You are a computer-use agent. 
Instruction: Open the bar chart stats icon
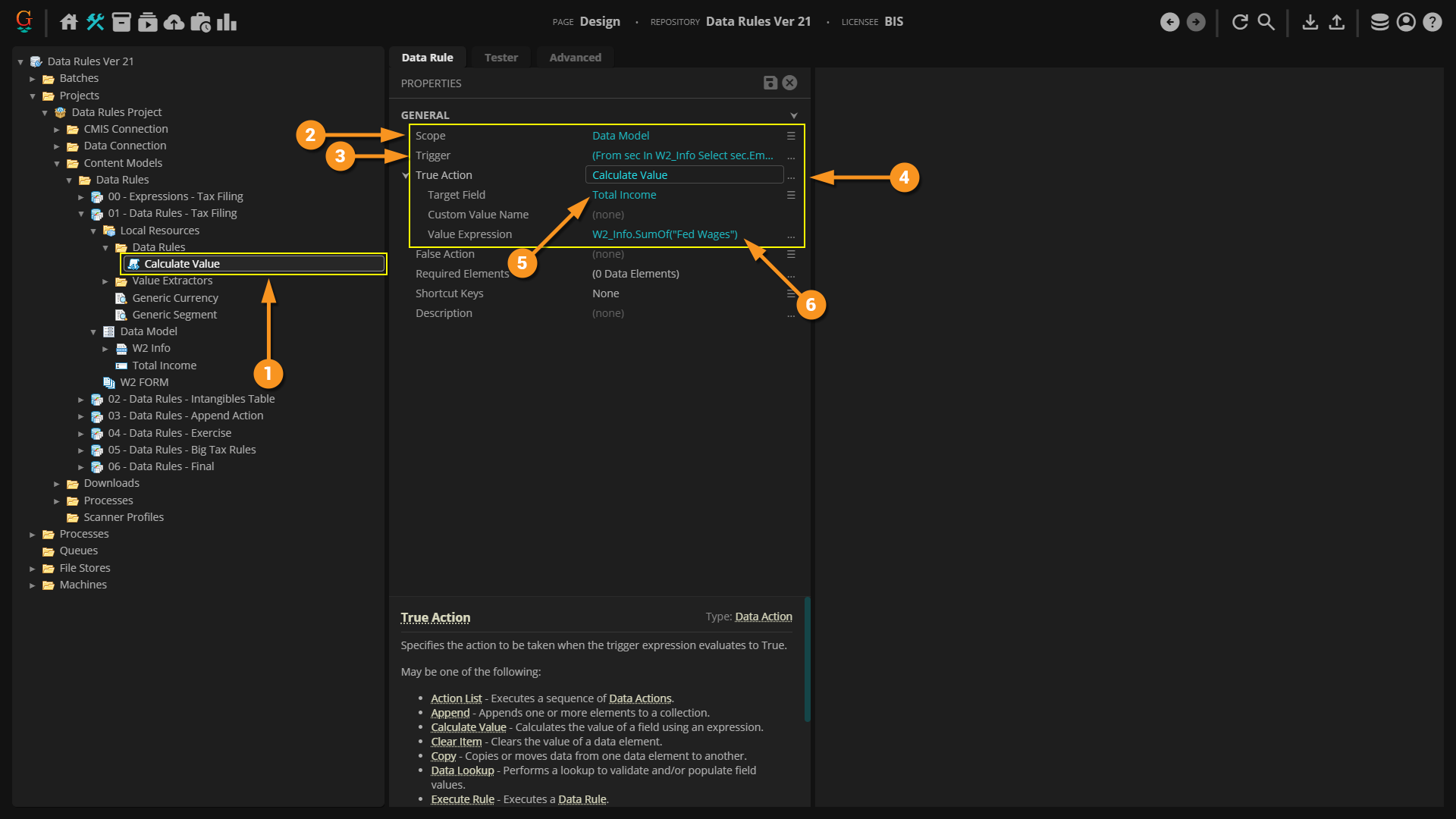coord(227,22)
